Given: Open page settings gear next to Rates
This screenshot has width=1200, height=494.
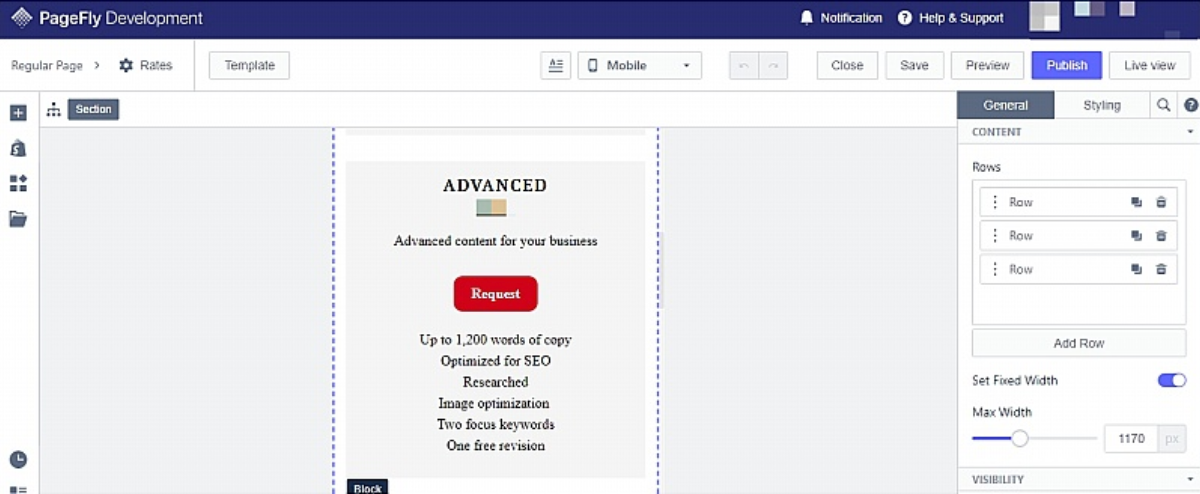Looking at the screenshot, I should pos(126,65).
